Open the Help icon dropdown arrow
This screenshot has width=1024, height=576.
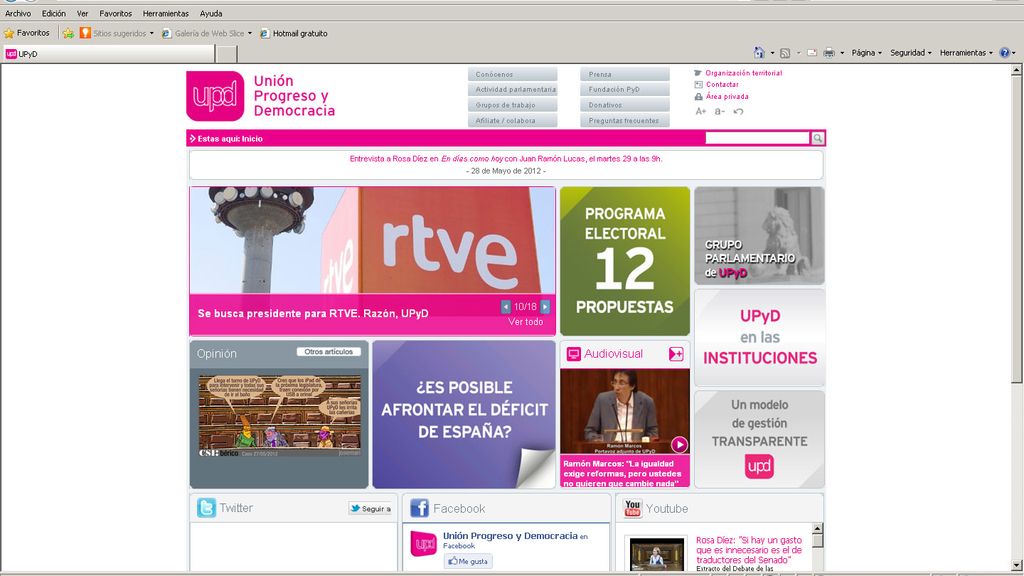1014,53
